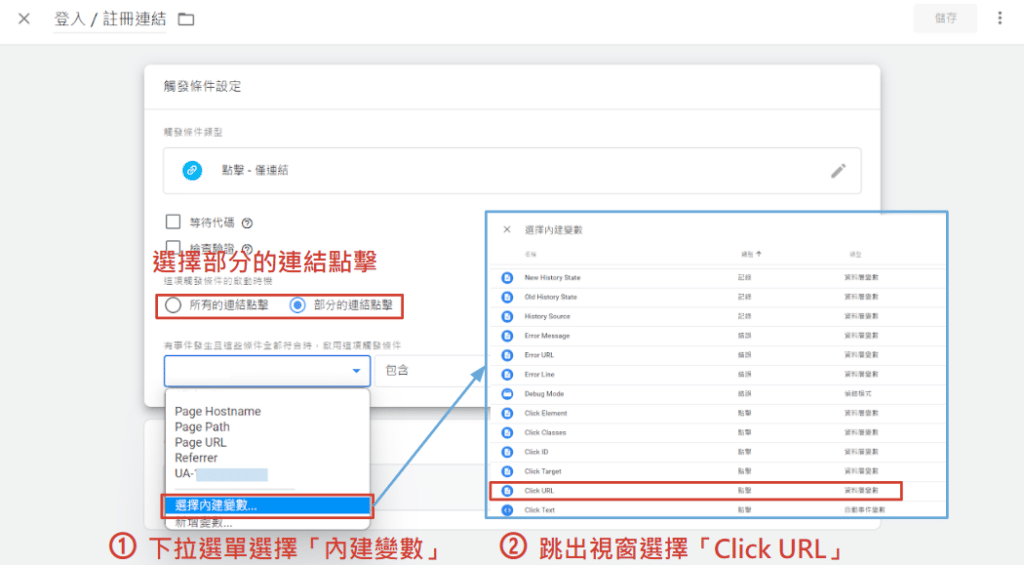Open the 包含 operator dropdown
This screenshot has height=565, width=1024.
420,371
